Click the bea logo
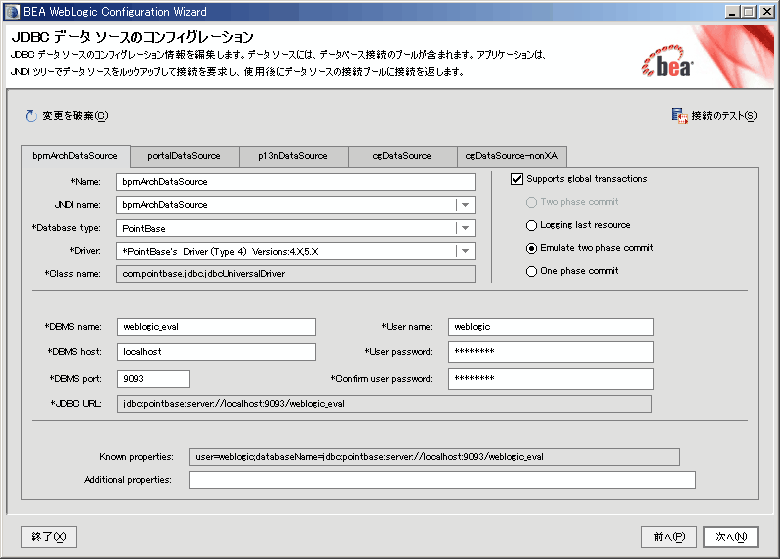The width and height of the screenshot is (780, 559). [x=668, y=63]
